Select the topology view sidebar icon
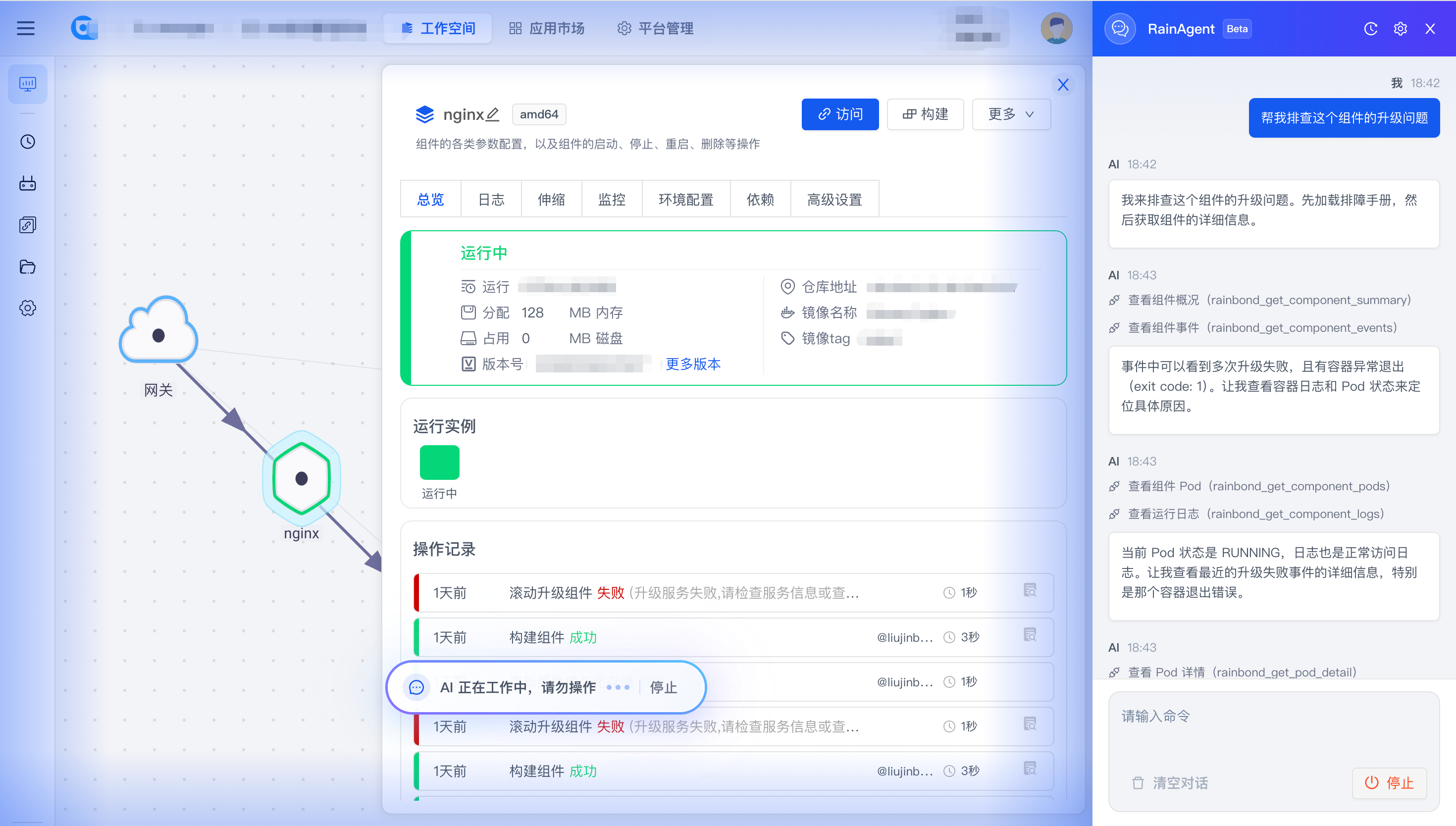Viewport: 1456px width, 826px height. pyautogui.click(x=28, y=84)
